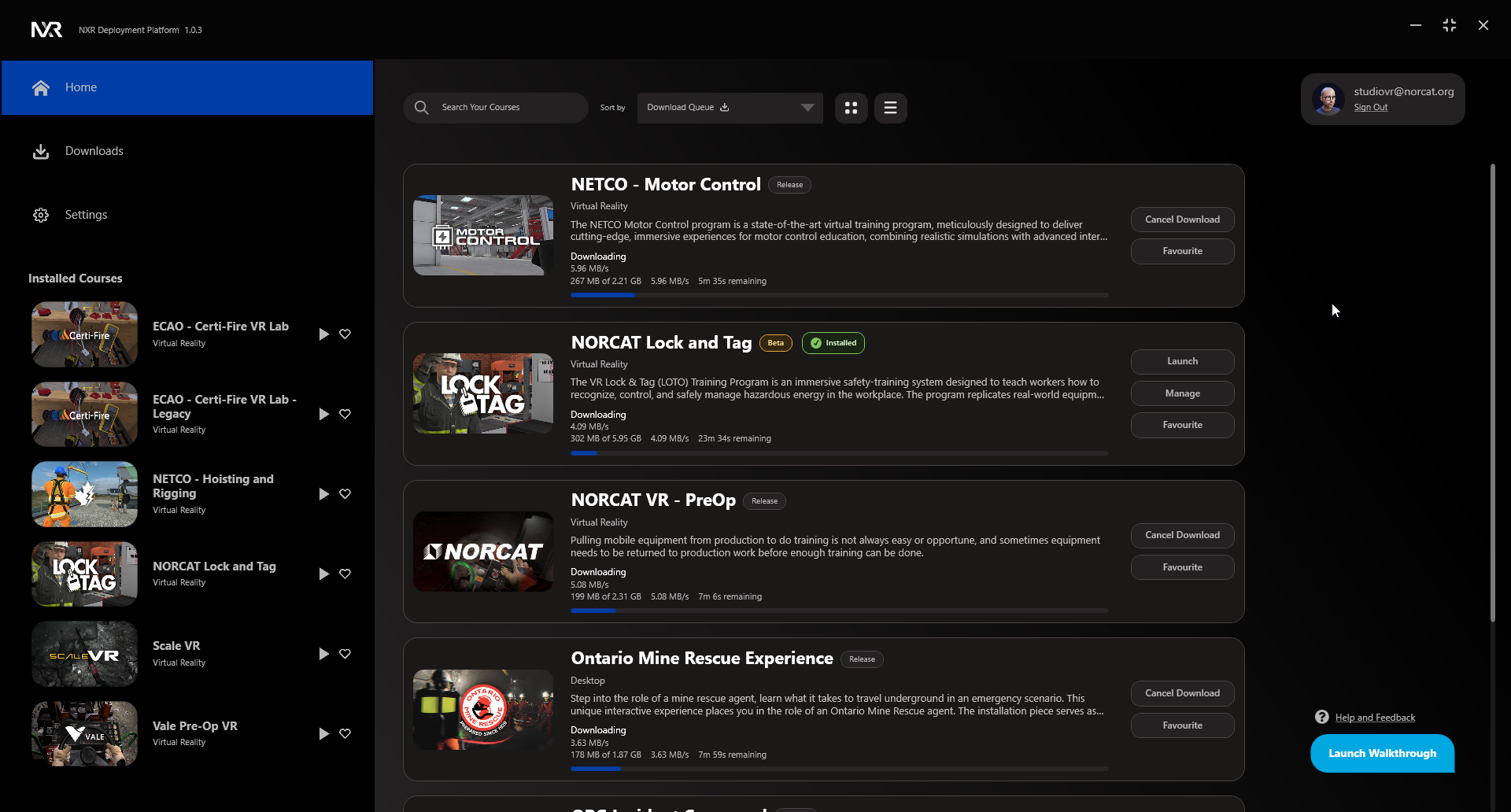This screenshot has width=1511, height=812.
Task: Toggle heart for sidebar NORCAT Lock and Tag
Action: 345,574
